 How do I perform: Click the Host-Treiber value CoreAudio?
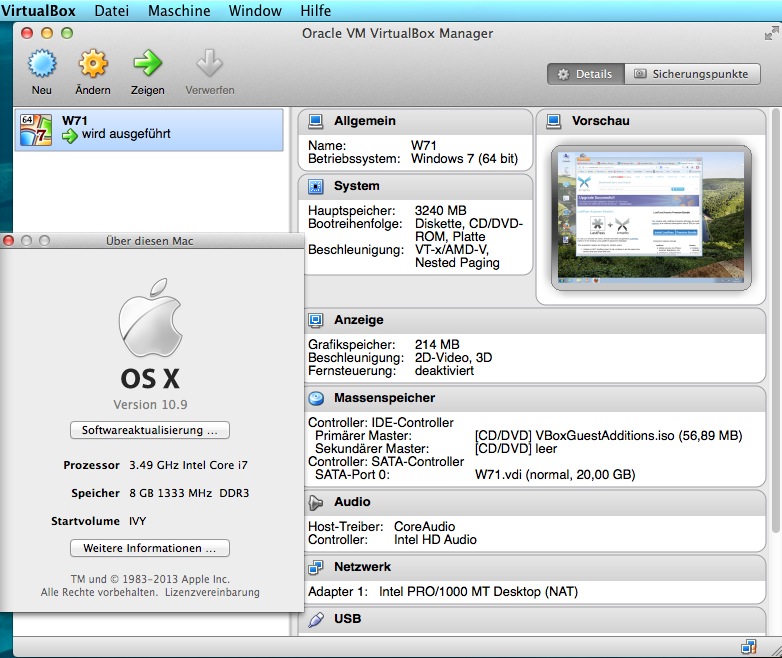(424, 527)
